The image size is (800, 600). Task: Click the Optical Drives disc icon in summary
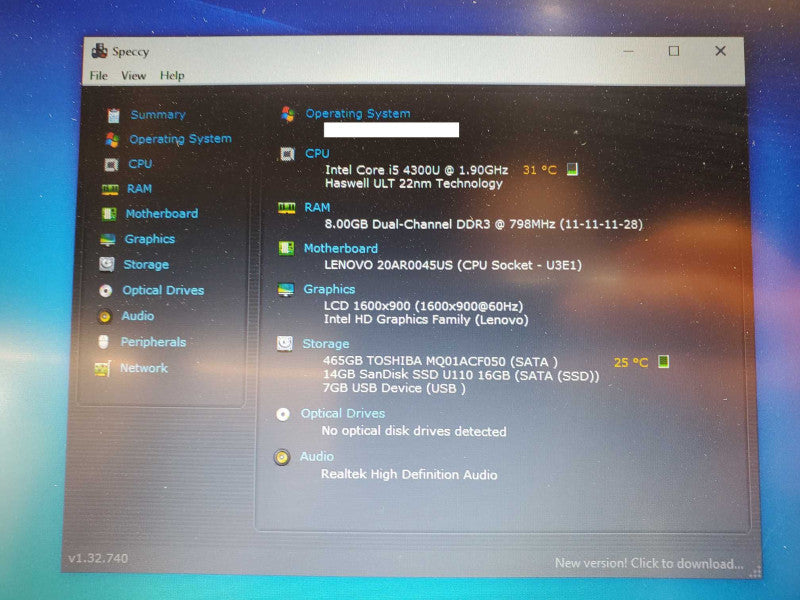283,414
